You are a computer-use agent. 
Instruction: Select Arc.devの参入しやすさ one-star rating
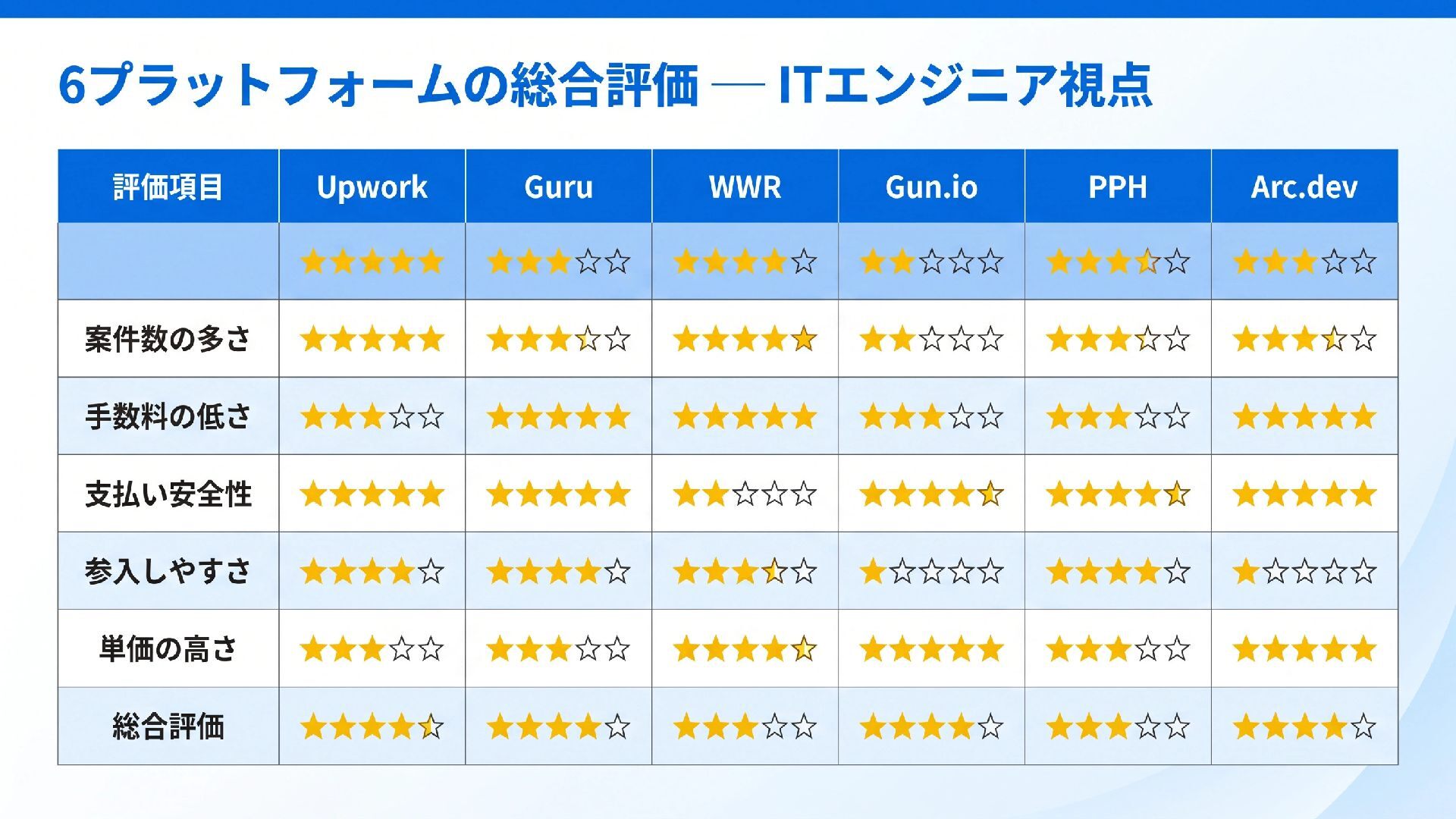[x=1304, y=571]
